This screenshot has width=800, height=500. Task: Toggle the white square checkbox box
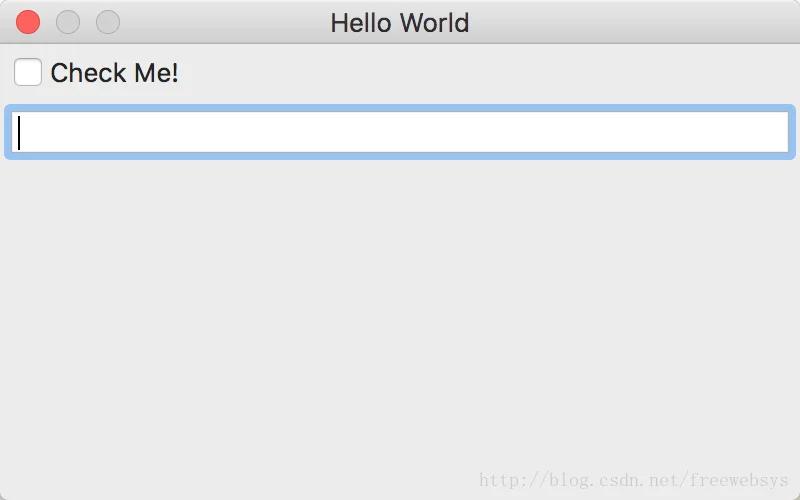[x=28, y=72]
